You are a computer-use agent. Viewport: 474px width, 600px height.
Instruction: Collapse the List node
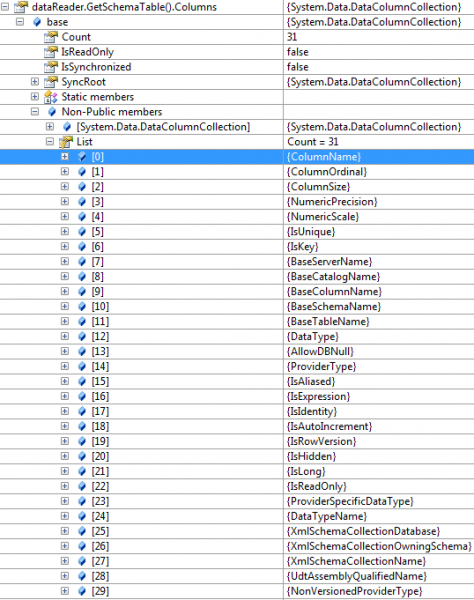point(50,142)
